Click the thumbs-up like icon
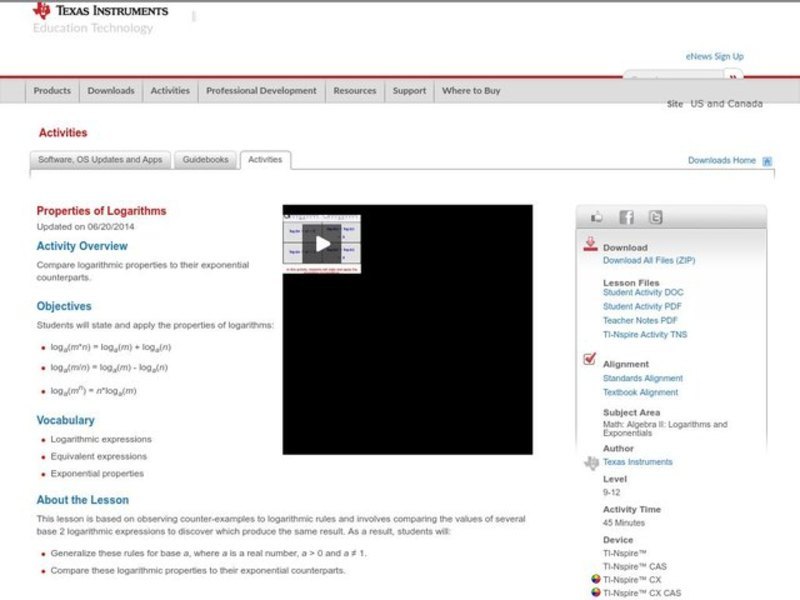800x600 pixels. pyautogui.click(x=597, y=217)
